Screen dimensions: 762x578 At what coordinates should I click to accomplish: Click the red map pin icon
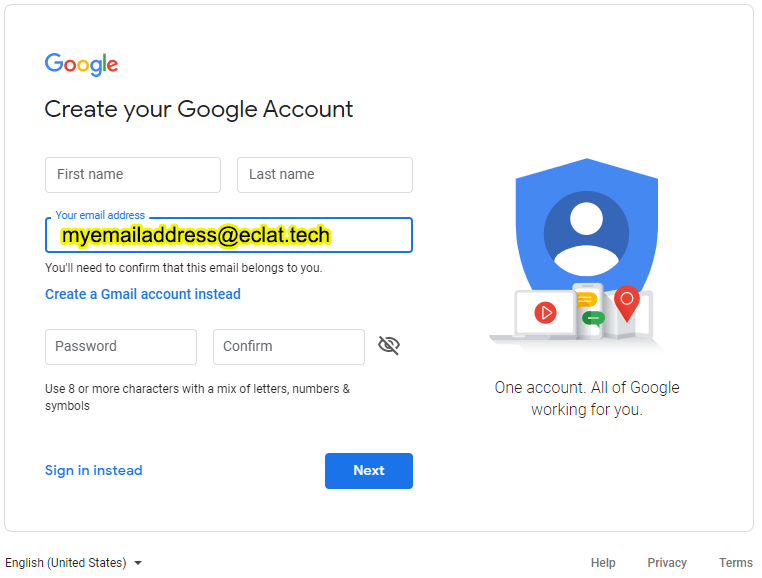click(627, 303)
